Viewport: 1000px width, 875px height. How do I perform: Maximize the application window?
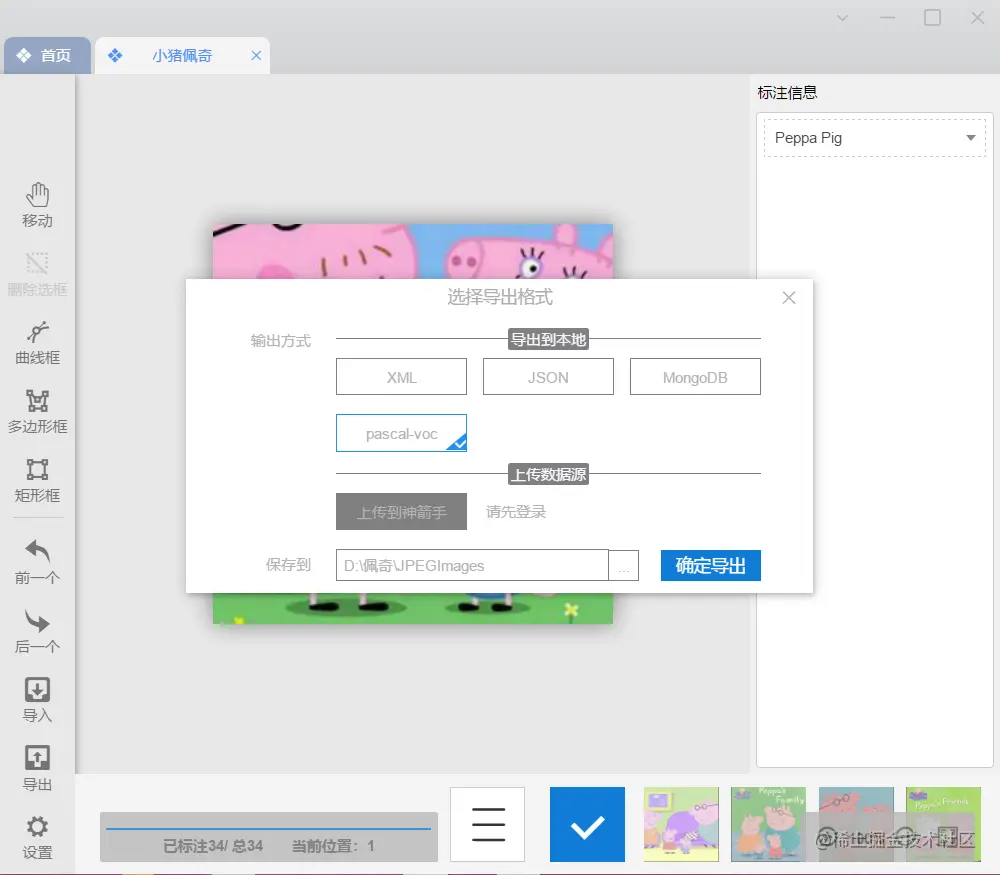click(x=932, y=17)
